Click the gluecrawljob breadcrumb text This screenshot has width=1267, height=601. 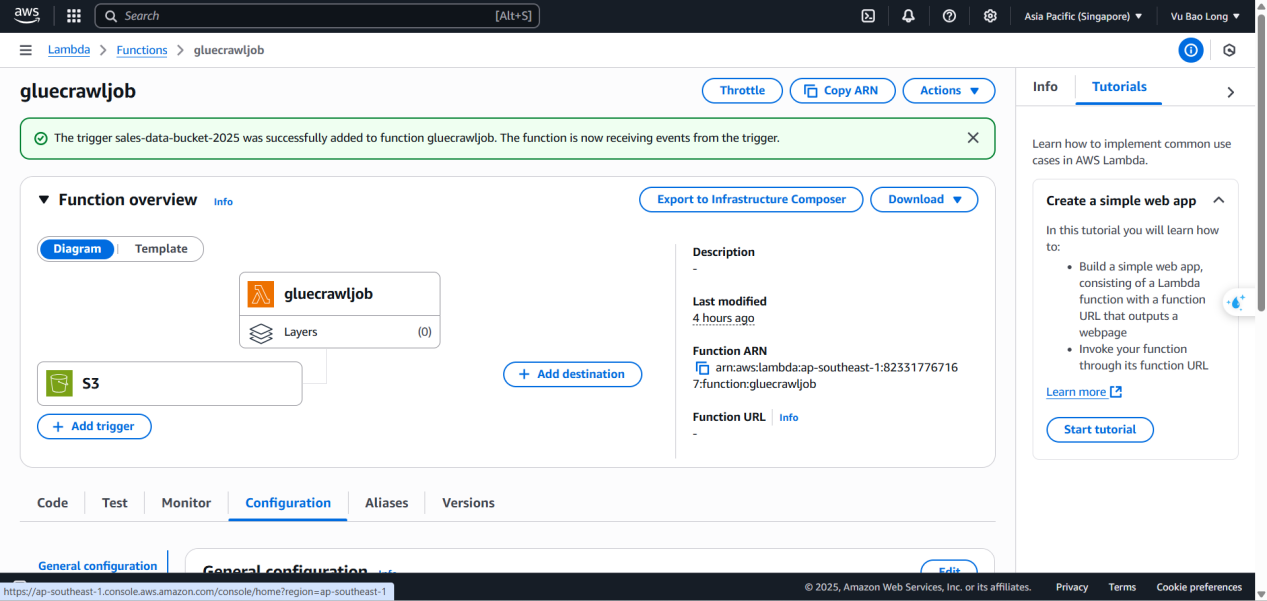pos(229,50)
